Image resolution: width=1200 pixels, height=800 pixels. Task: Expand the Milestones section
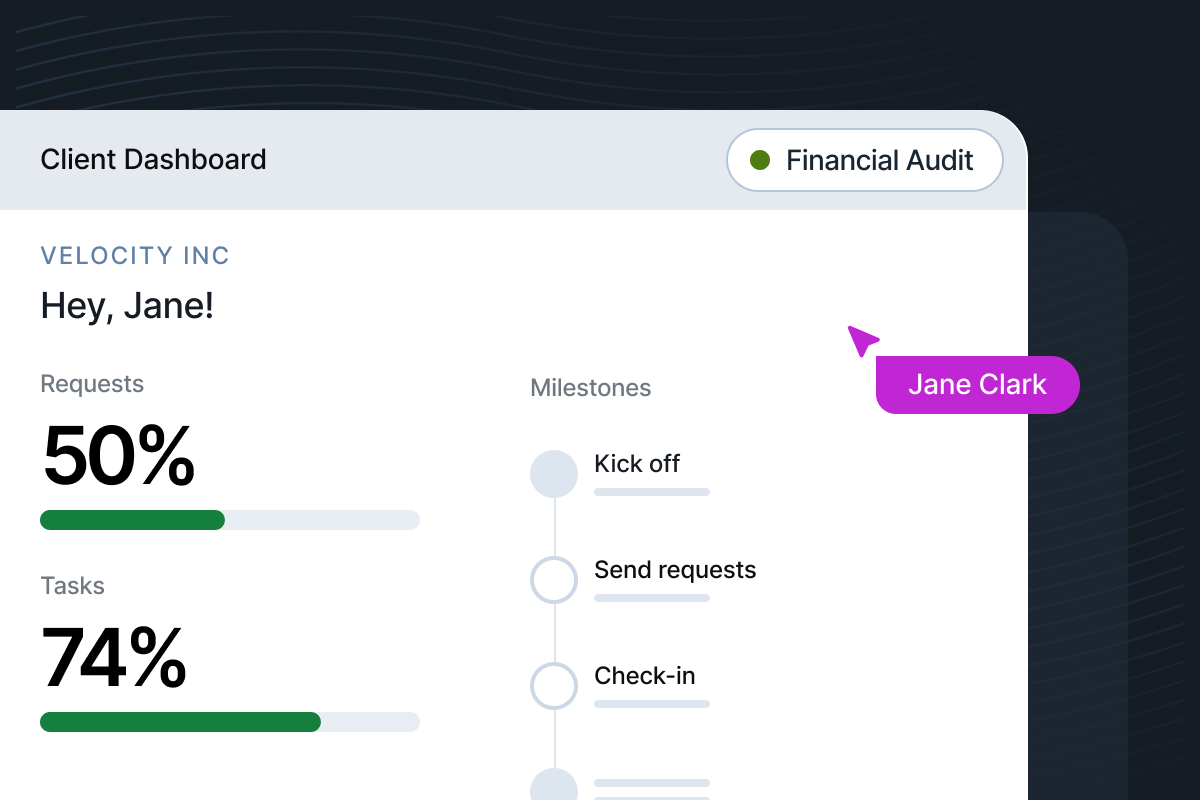tap(590, 388)
